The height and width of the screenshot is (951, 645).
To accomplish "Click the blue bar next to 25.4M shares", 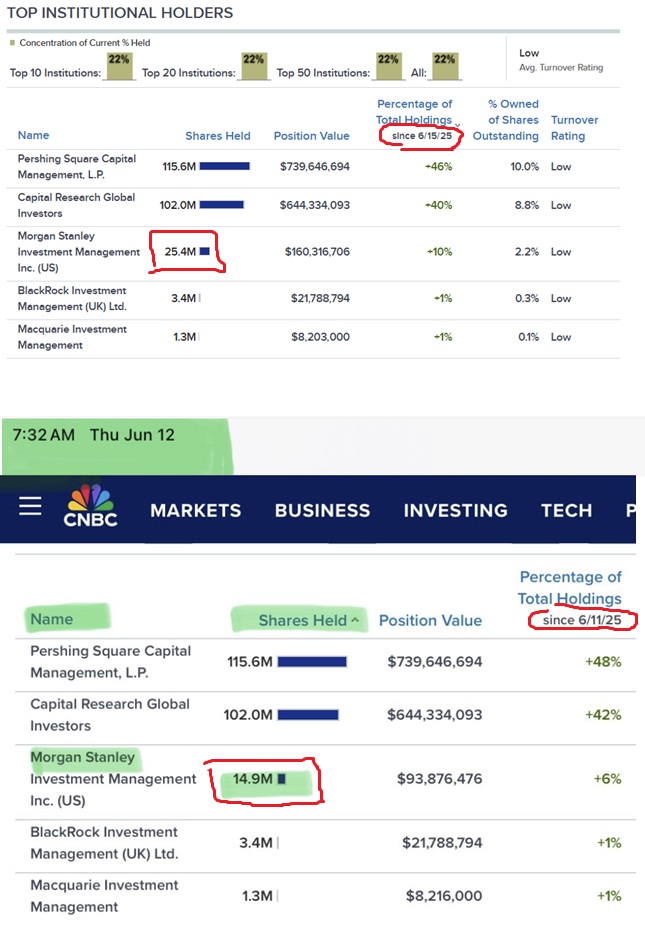I will coord(205,251).
